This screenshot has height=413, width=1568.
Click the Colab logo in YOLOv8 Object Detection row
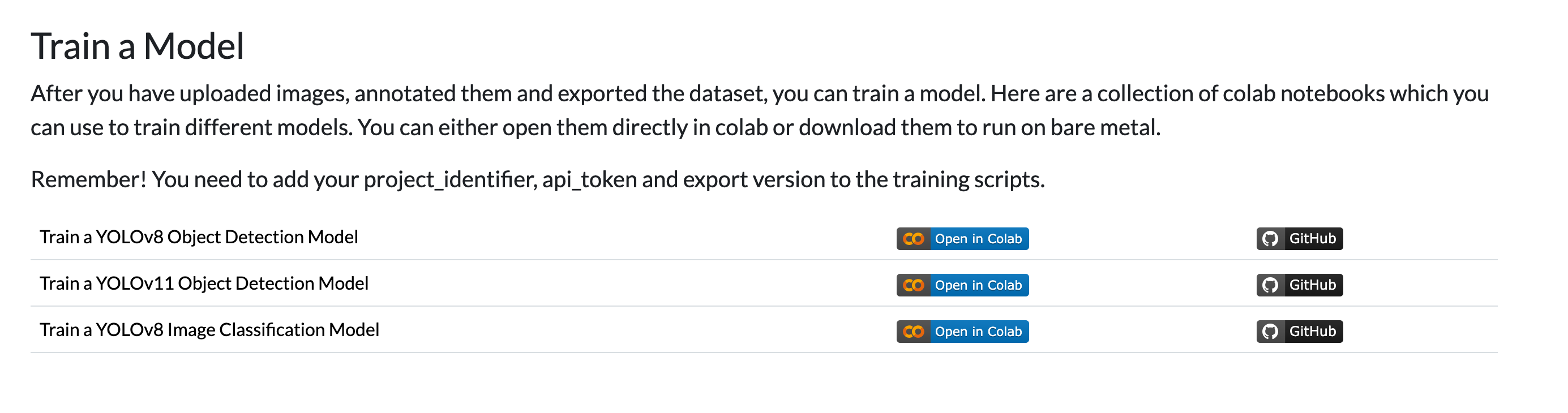click(x=913, y=239)
